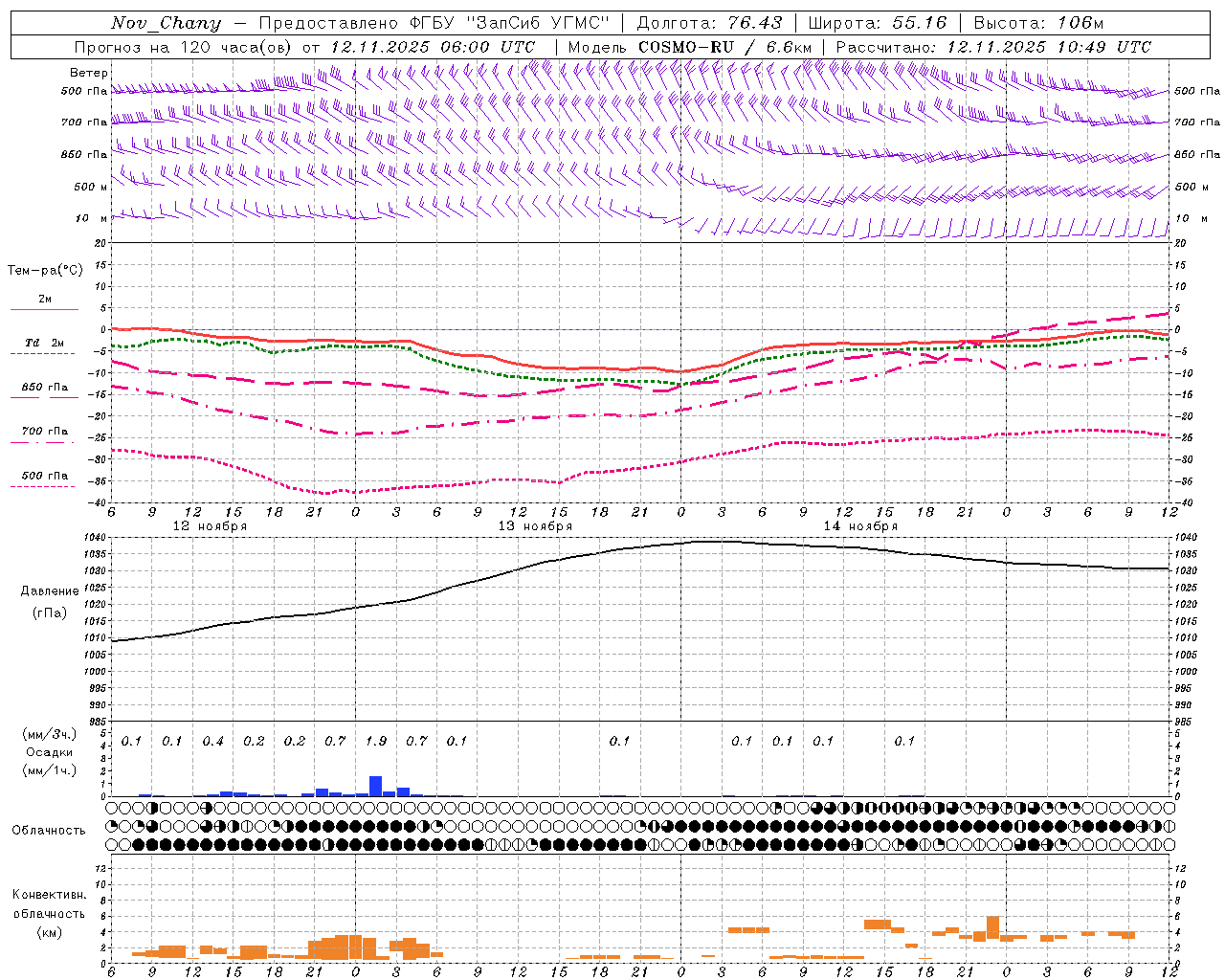The height and width of the screenshot is (980, 1225).
Task: Click the elevation value "Высота: 106м"
Action: pos(1037,23)
